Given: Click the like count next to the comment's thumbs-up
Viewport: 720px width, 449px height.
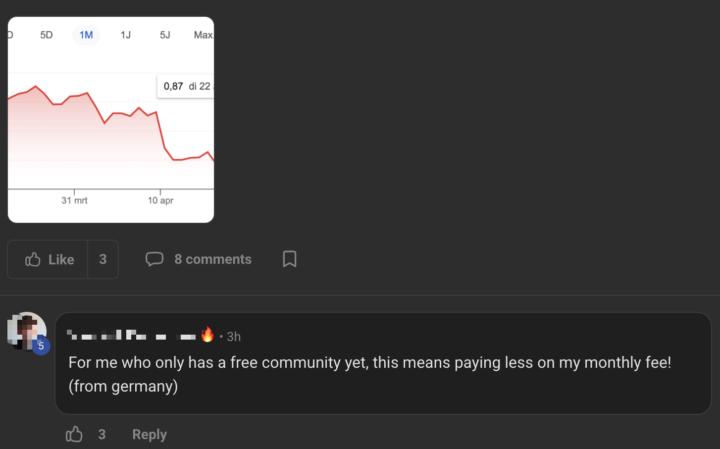Looking at the screenshot, I should click(102, 434).
